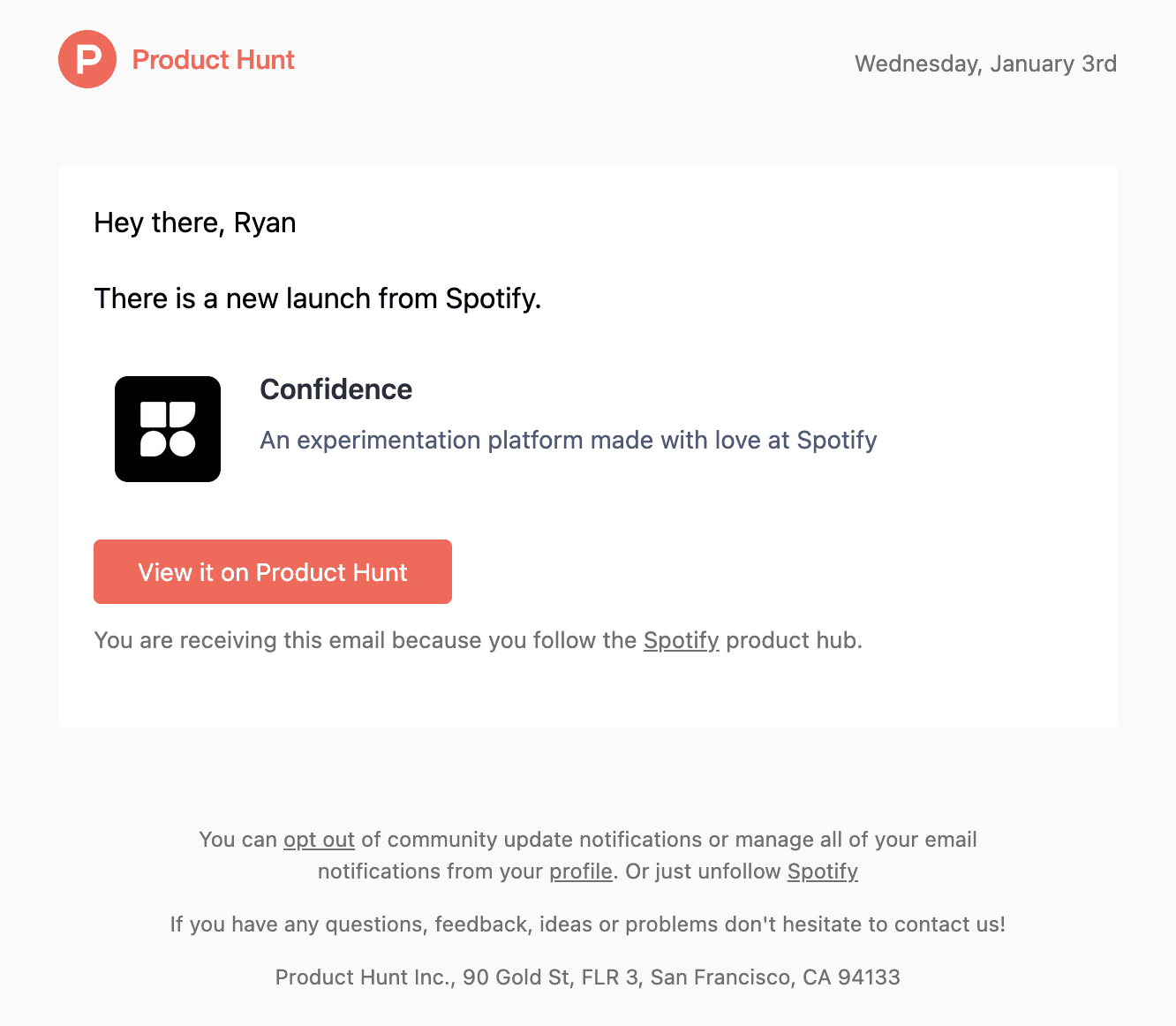Click the Product Hunt header text
This screenshot has height=1026, width=1176.
point(213,60)
